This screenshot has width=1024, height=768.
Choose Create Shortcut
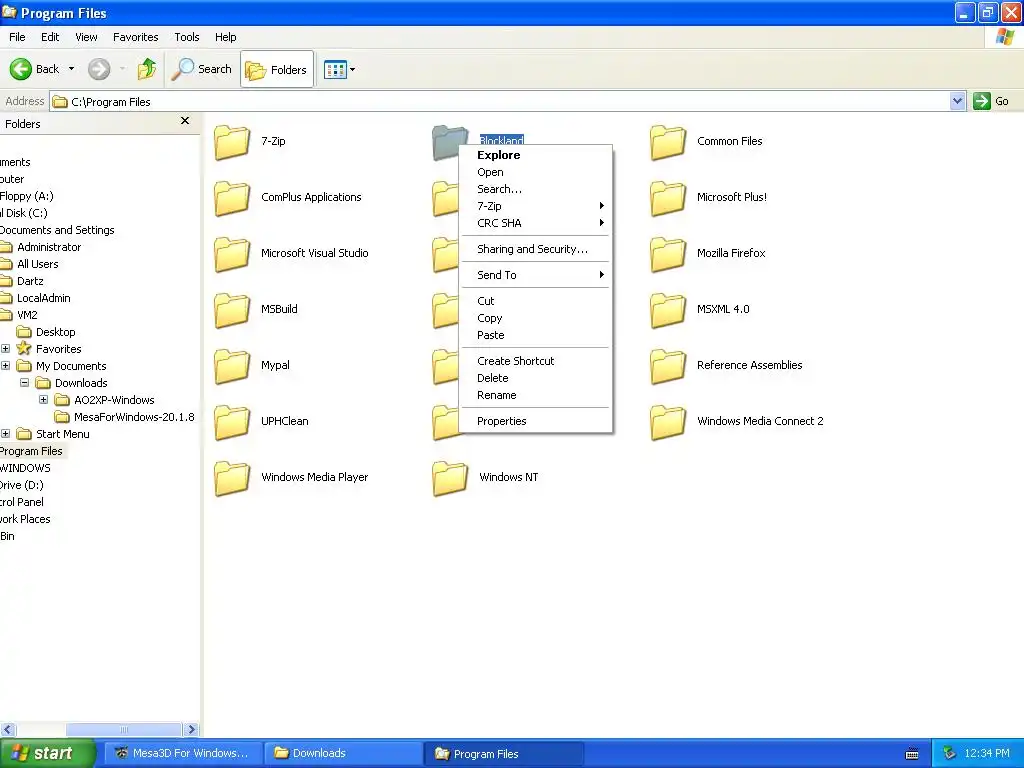click(536, 361)
